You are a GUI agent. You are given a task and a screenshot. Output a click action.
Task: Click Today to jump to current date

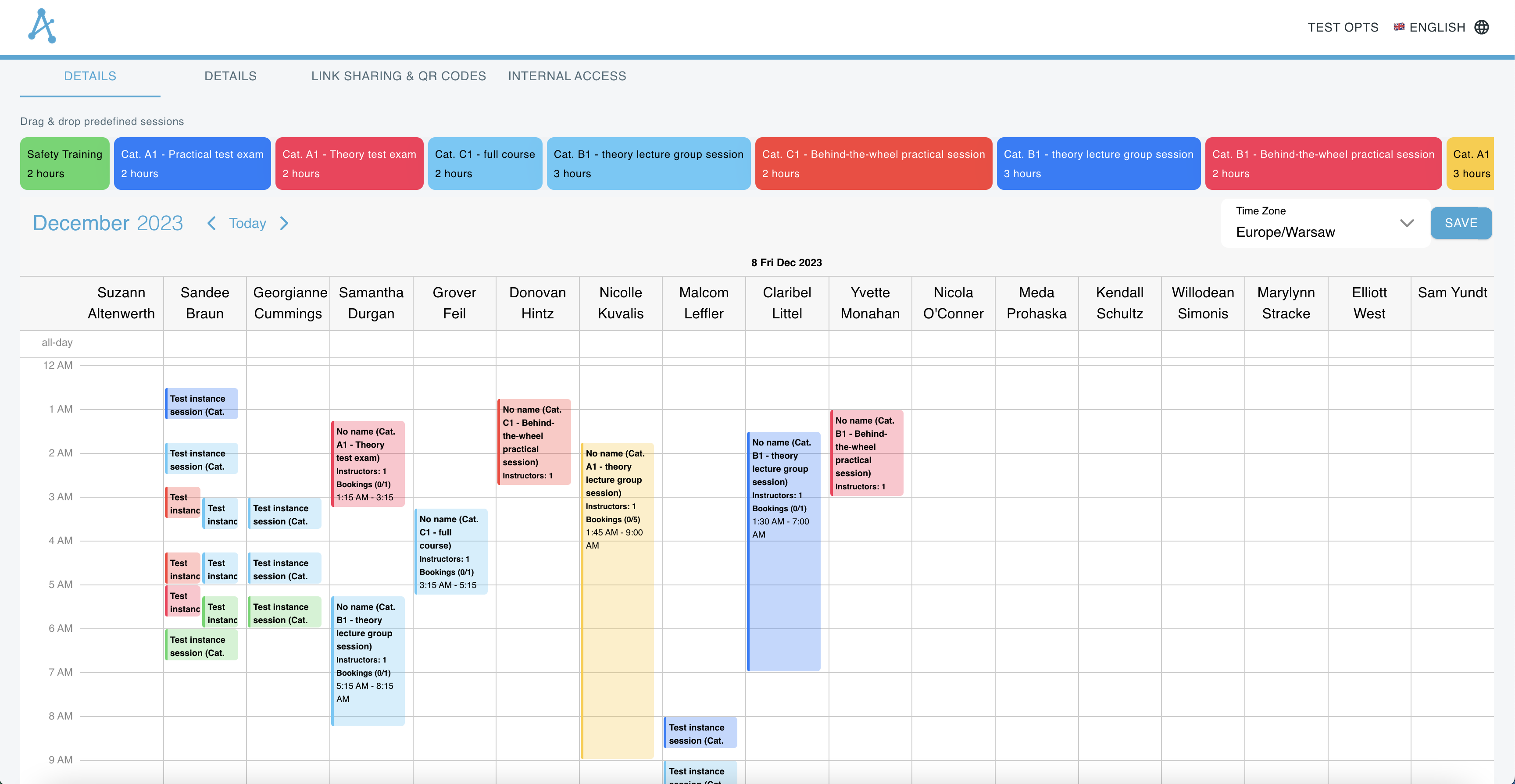247,224
